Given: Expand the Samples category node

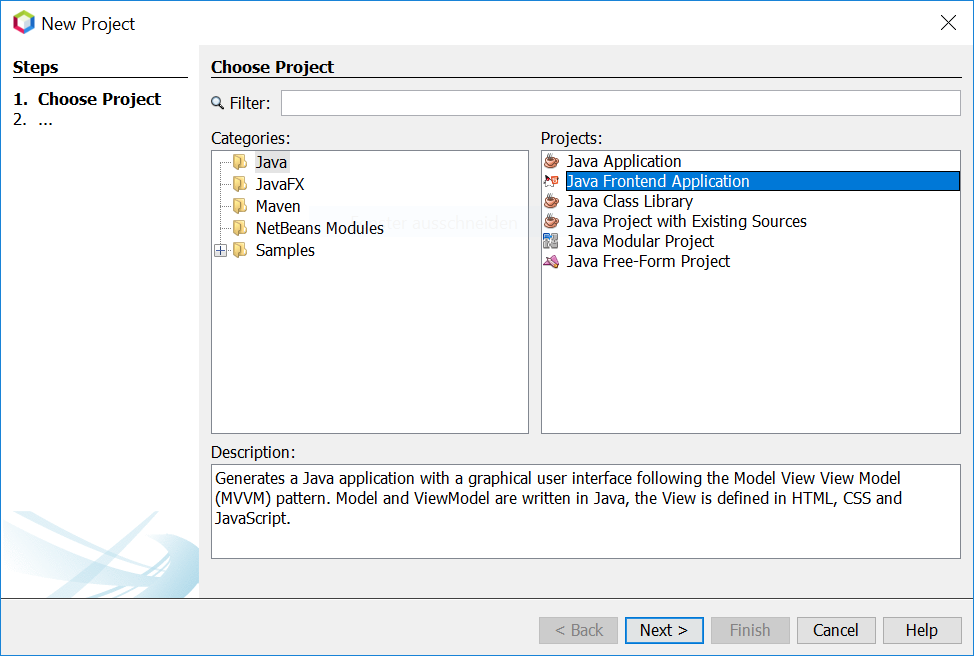Looking at the screenshot, I should coord(221,250).
